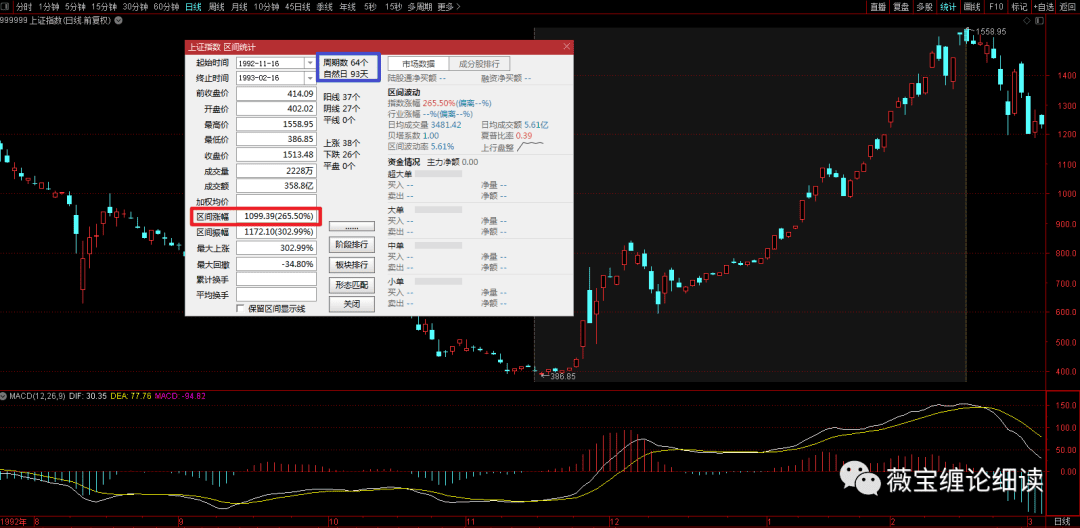Open the 起始时间 date dropdown
Image resolution: width=1080 pixels, height=528 pixels.
tap(309, 63)
